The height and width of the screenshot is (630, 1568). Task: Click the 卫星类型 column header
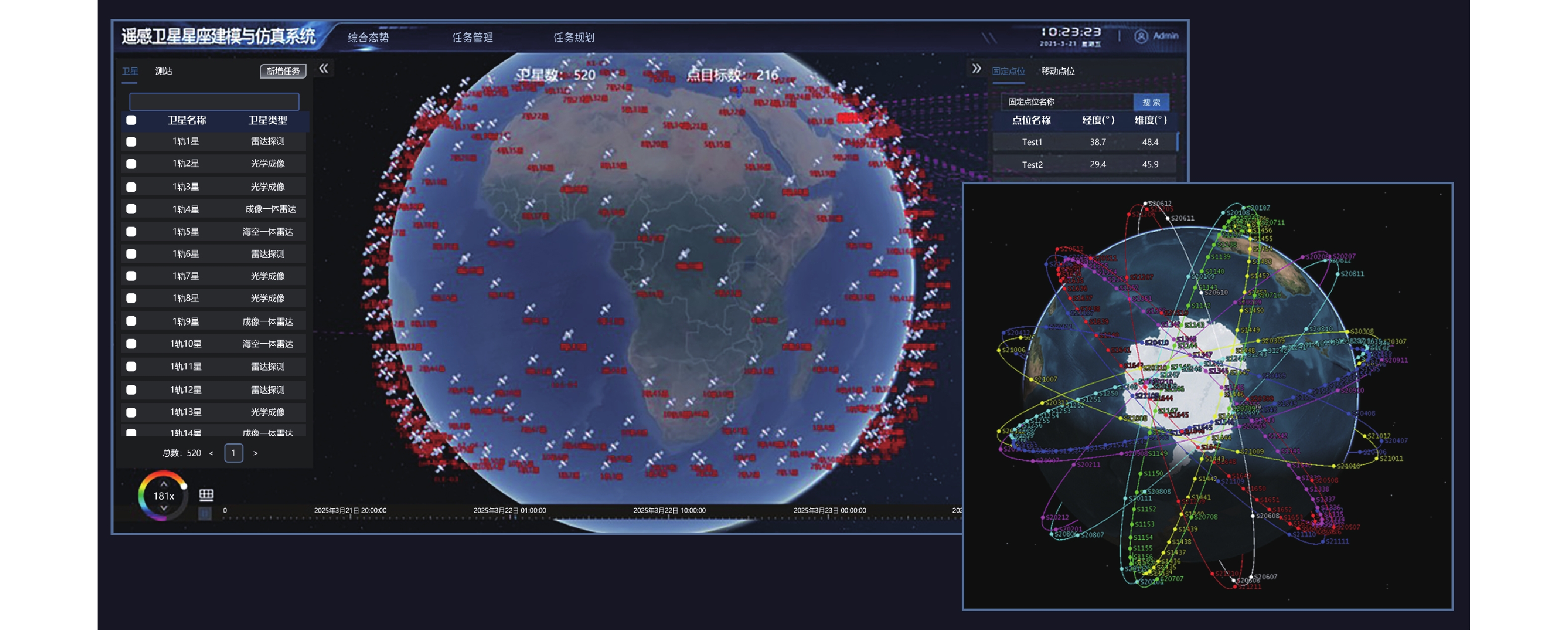(x=268, y=120)
